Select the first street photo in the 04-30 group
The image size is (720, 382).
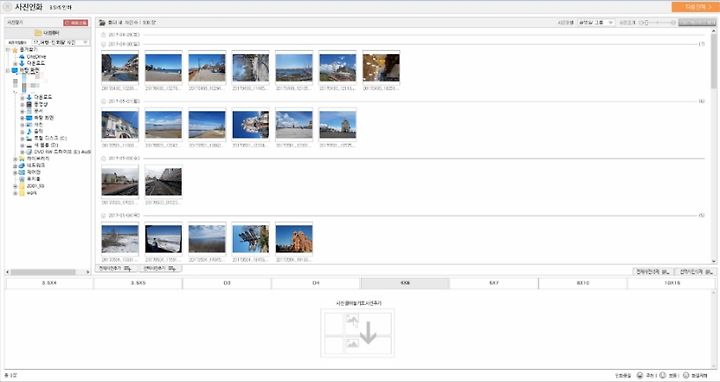tap(120, 67)
